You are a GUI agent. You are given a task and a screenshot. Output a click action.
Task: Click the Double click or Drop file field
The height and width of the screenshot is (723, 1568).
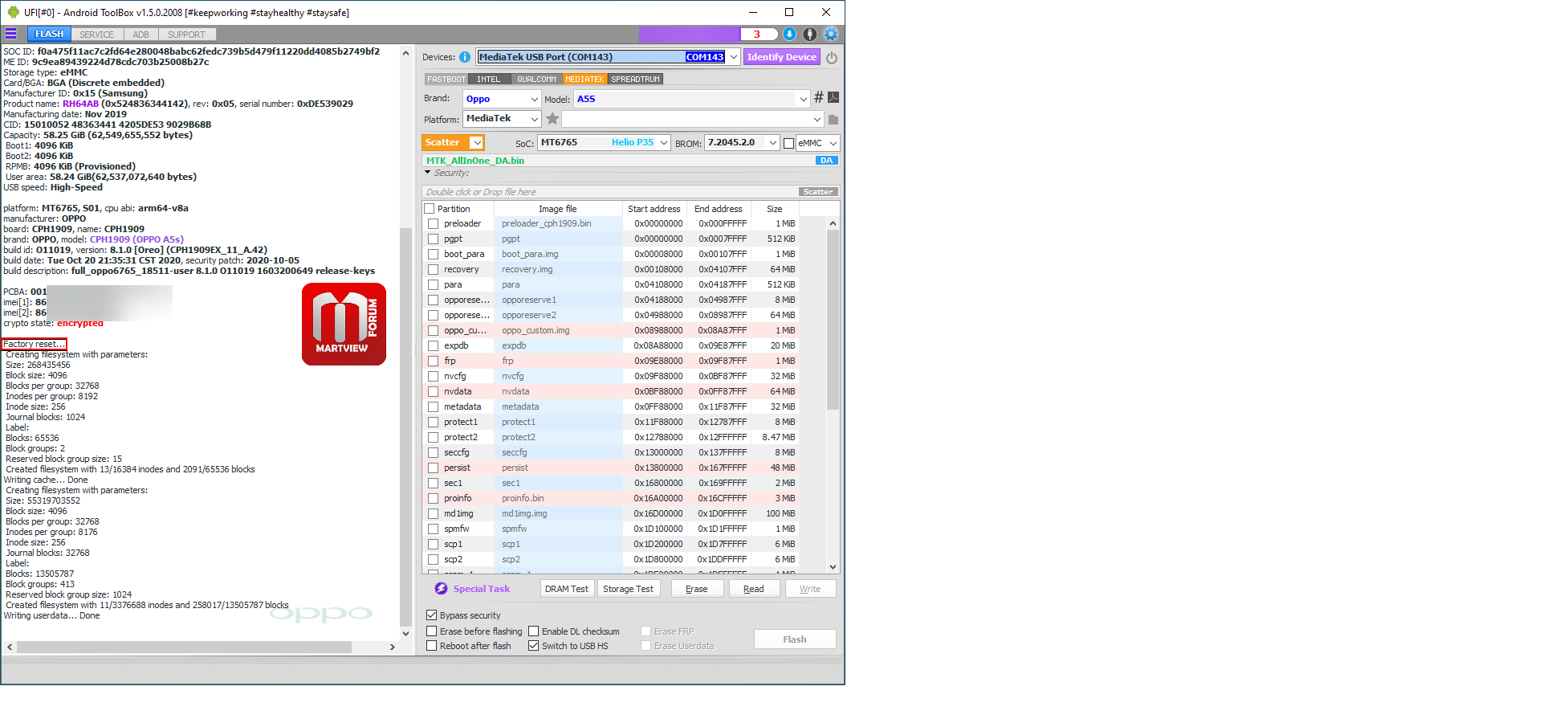(x=610, y=192)
